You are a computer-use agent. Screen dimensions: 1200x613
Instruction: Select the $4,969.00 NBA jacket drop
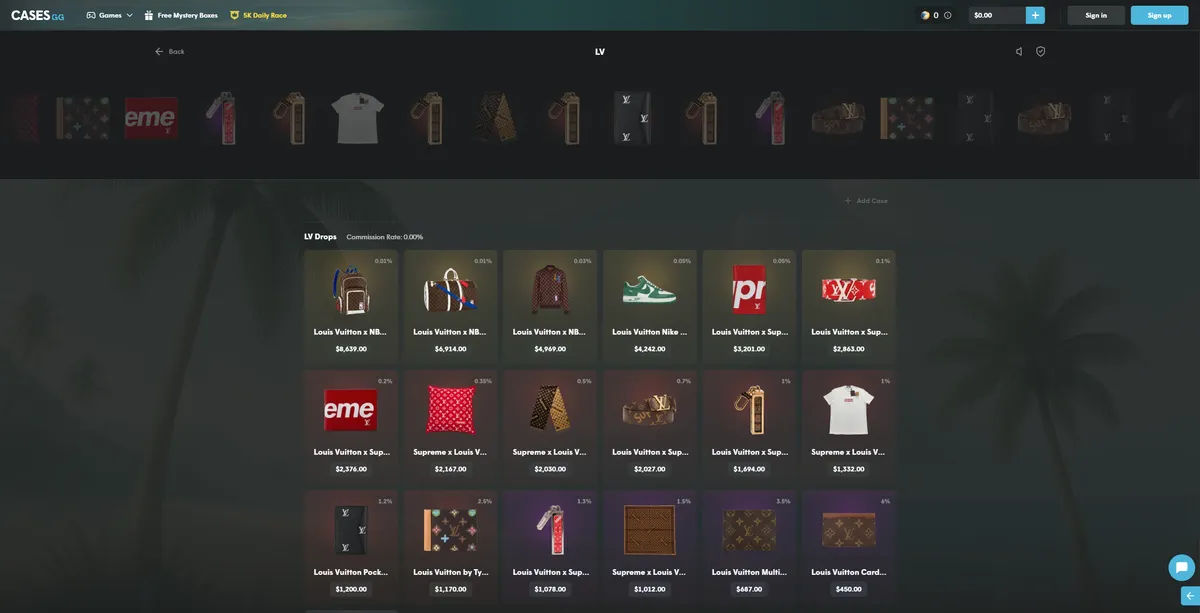[550, 306]
